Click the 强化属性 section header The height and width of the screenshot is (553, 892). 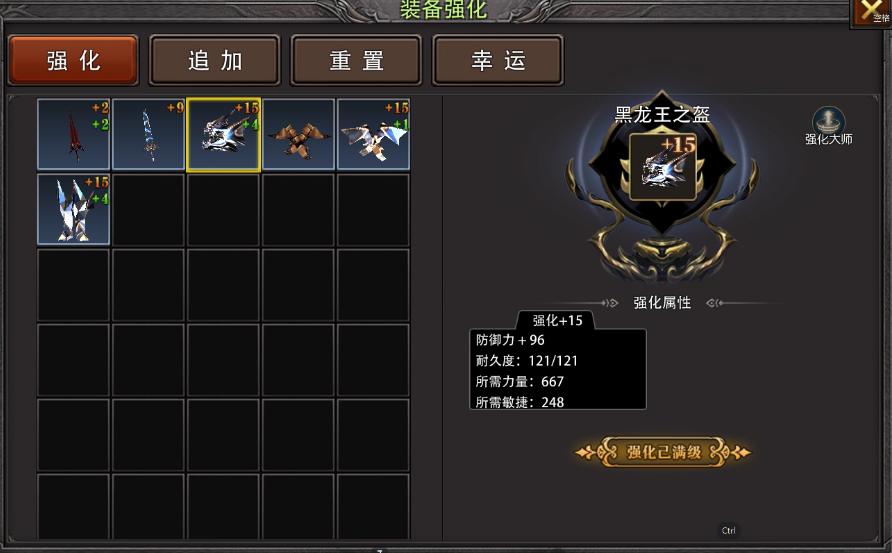click(x=662, y=303)
